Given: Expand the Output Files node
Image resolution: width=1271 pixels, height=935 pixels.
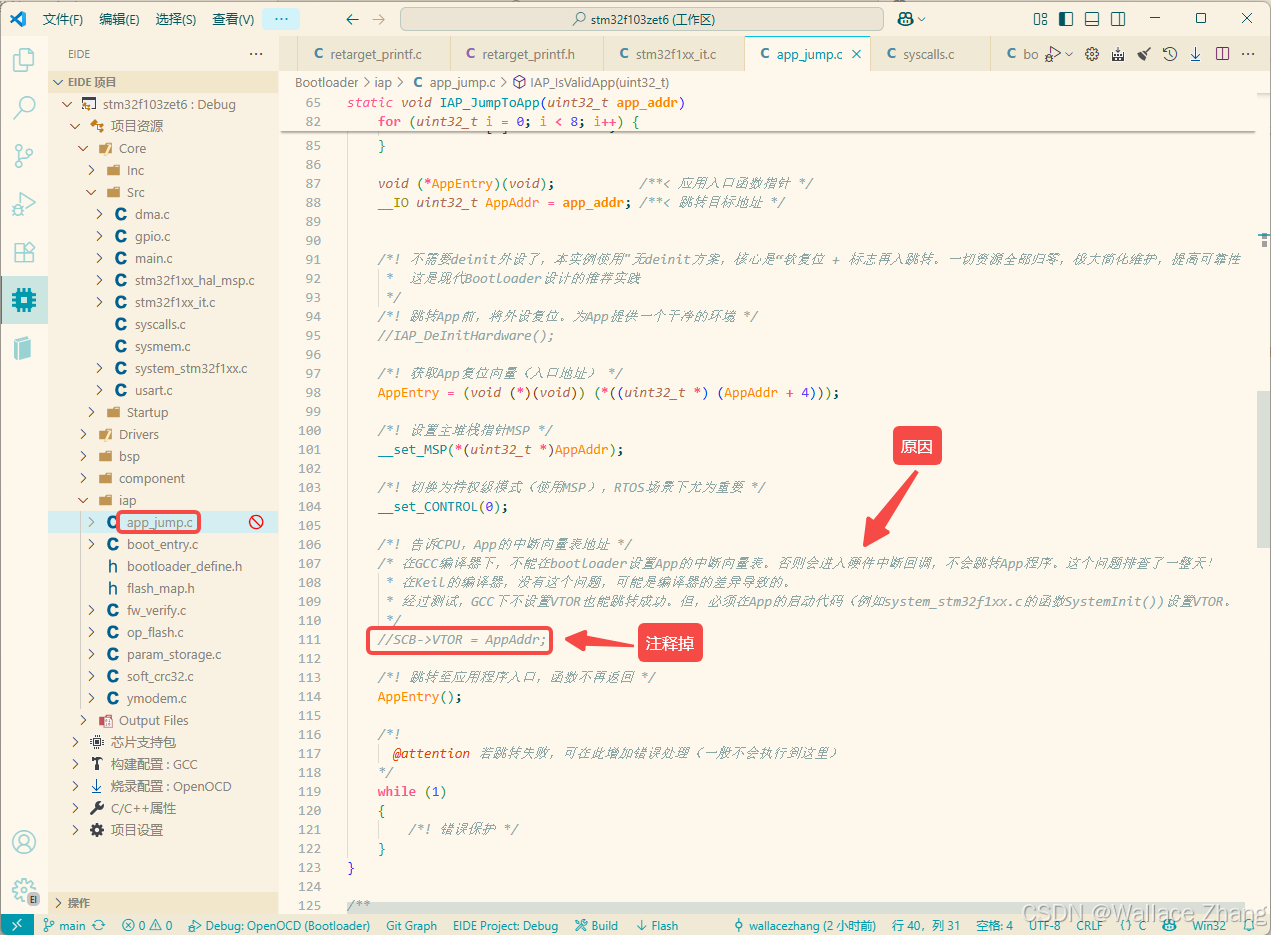Looking at the screenshot, I should [x=83, y=720].
